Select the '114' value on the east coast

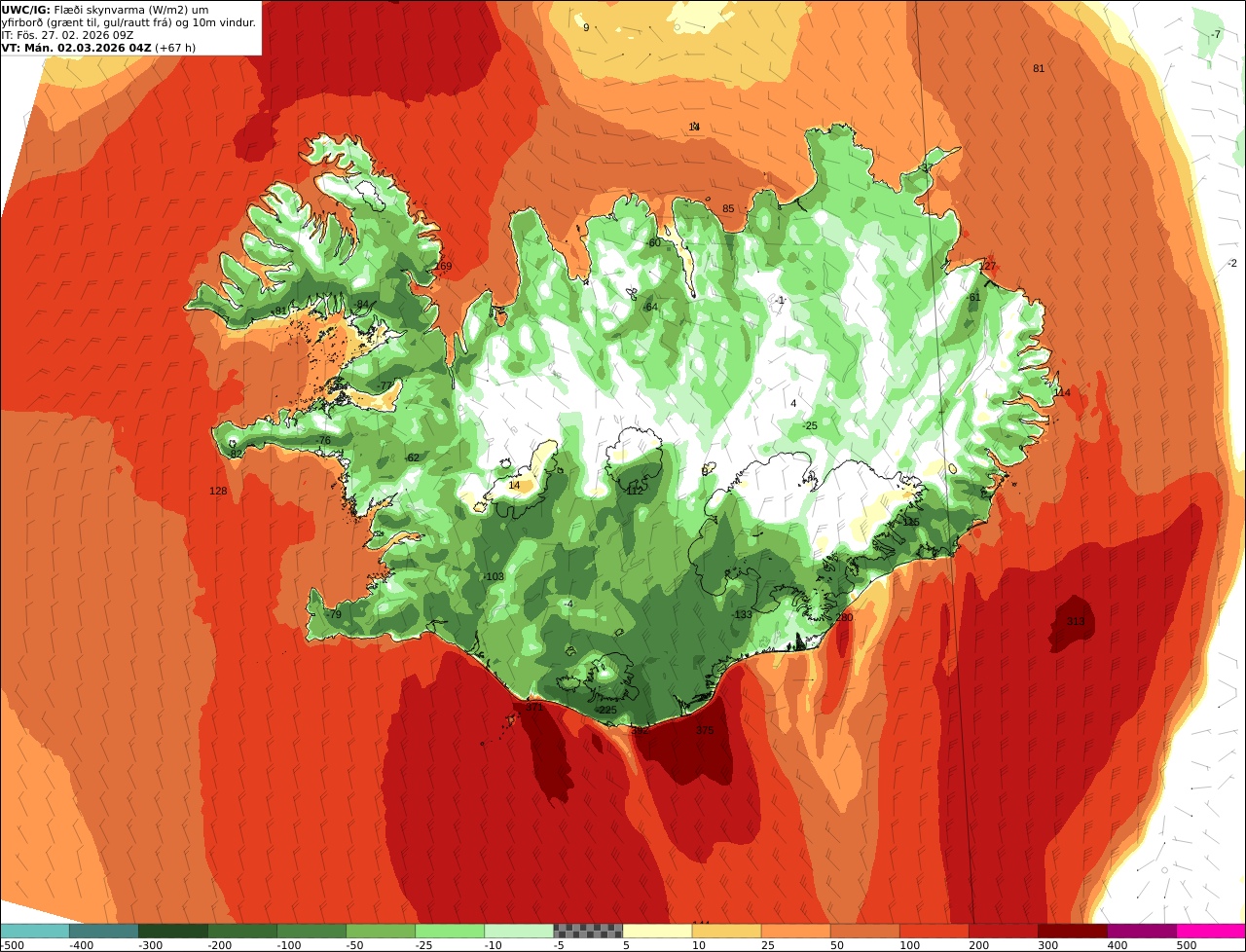(1061, 392)
